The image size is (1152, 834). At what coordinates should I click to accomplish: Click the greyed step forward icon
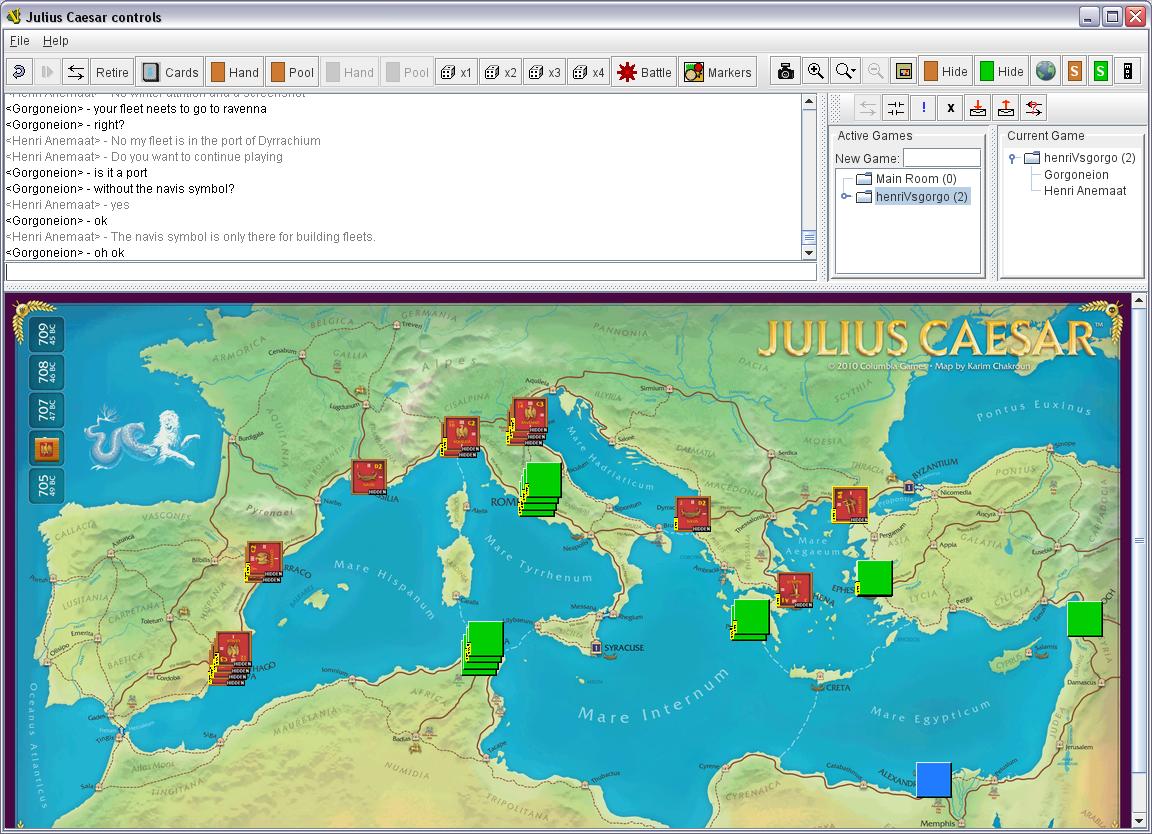(x=47, y=72)
